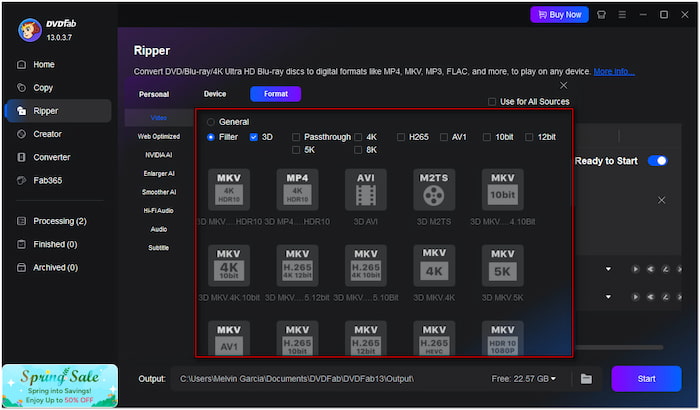Check the 5K filter checkbox
This screenshot has height=410, width=700.
point(296,150)
